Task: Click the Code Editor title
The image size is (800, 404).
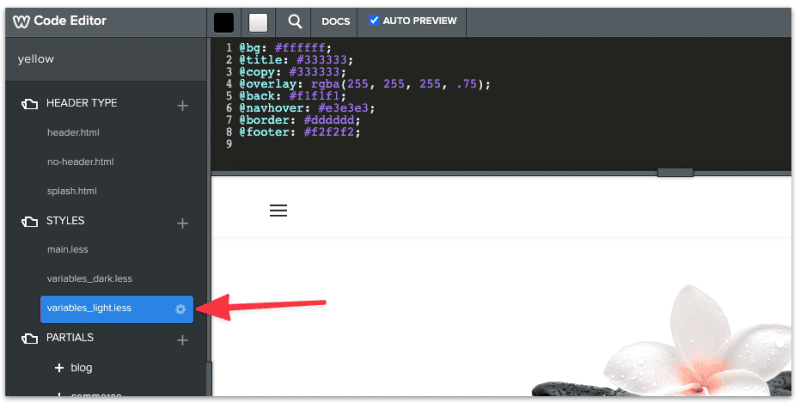Action: (70, 21)
